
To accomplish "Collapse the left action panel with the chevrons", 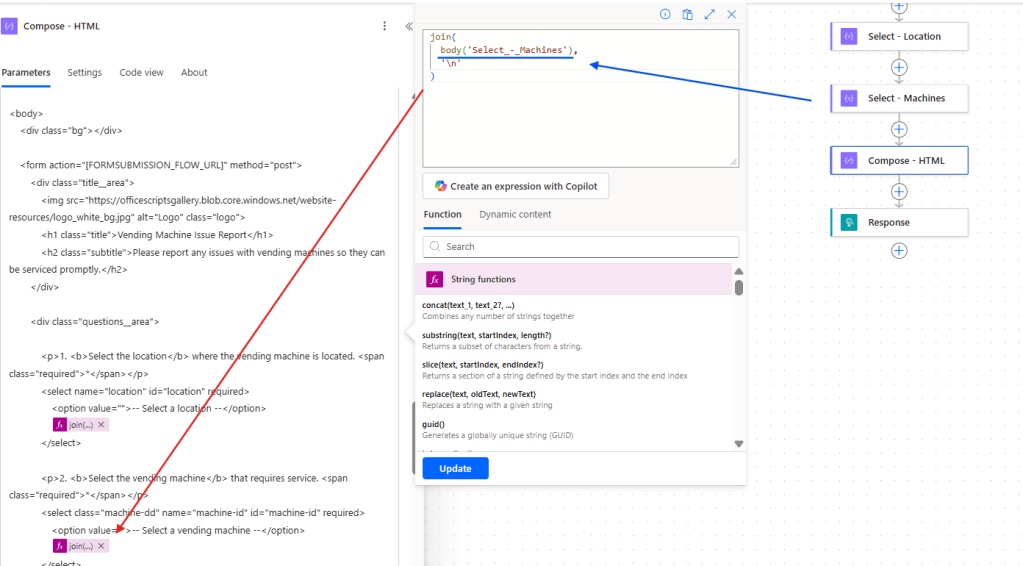I will 408,26.
